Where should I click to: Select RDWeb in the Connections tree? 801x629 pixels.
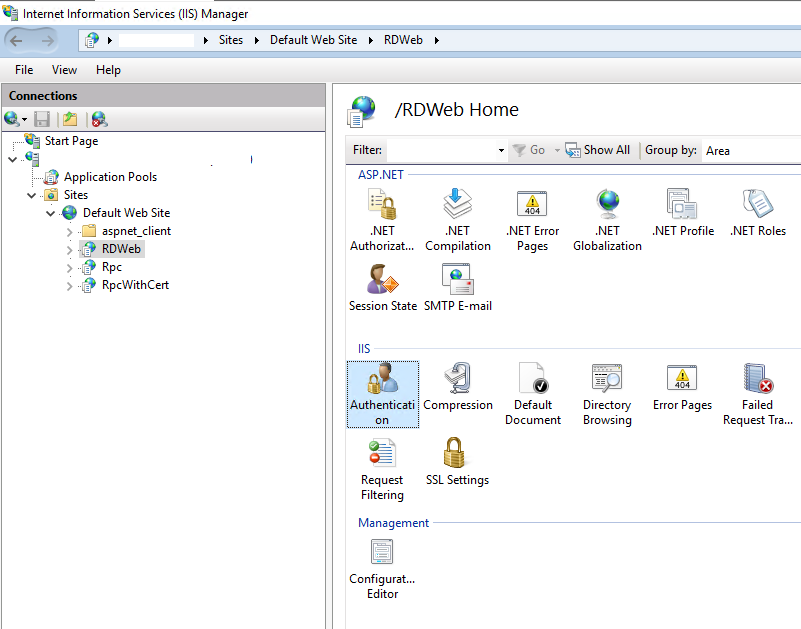(x=121, y=249)
